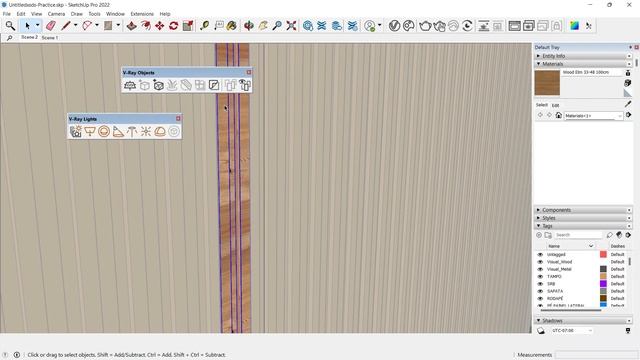Click Untagged tag red color swatch
Screen dimensions: 640x360
pyautogui.click(x=603, y=255)
